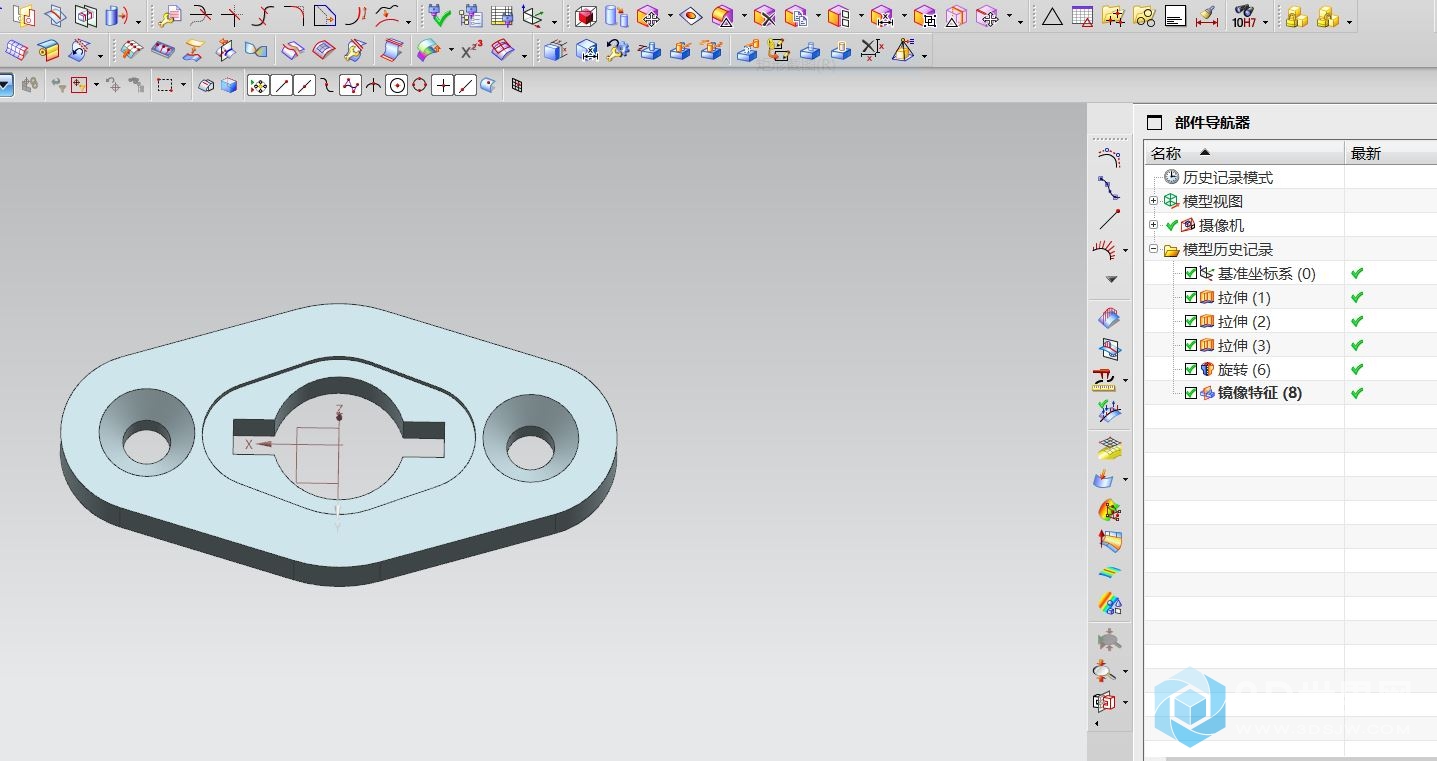The image size is (1437, 761).
Task: Select the blue 3D cube view icon
Action: pyautogui.click(x=229, y=86)
